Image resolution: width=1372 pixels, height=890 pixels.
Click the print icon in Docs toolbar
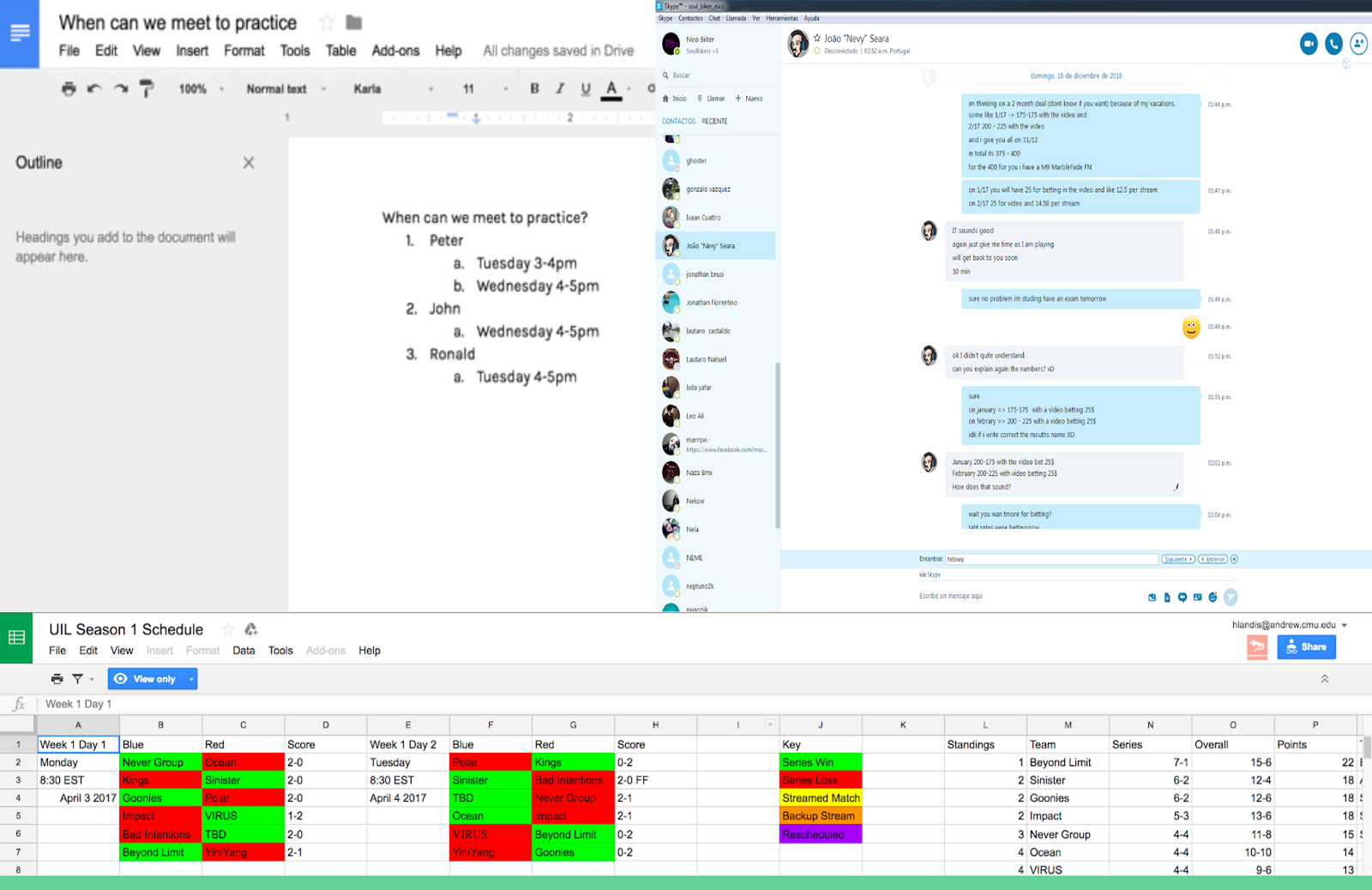tap(69, 88)
